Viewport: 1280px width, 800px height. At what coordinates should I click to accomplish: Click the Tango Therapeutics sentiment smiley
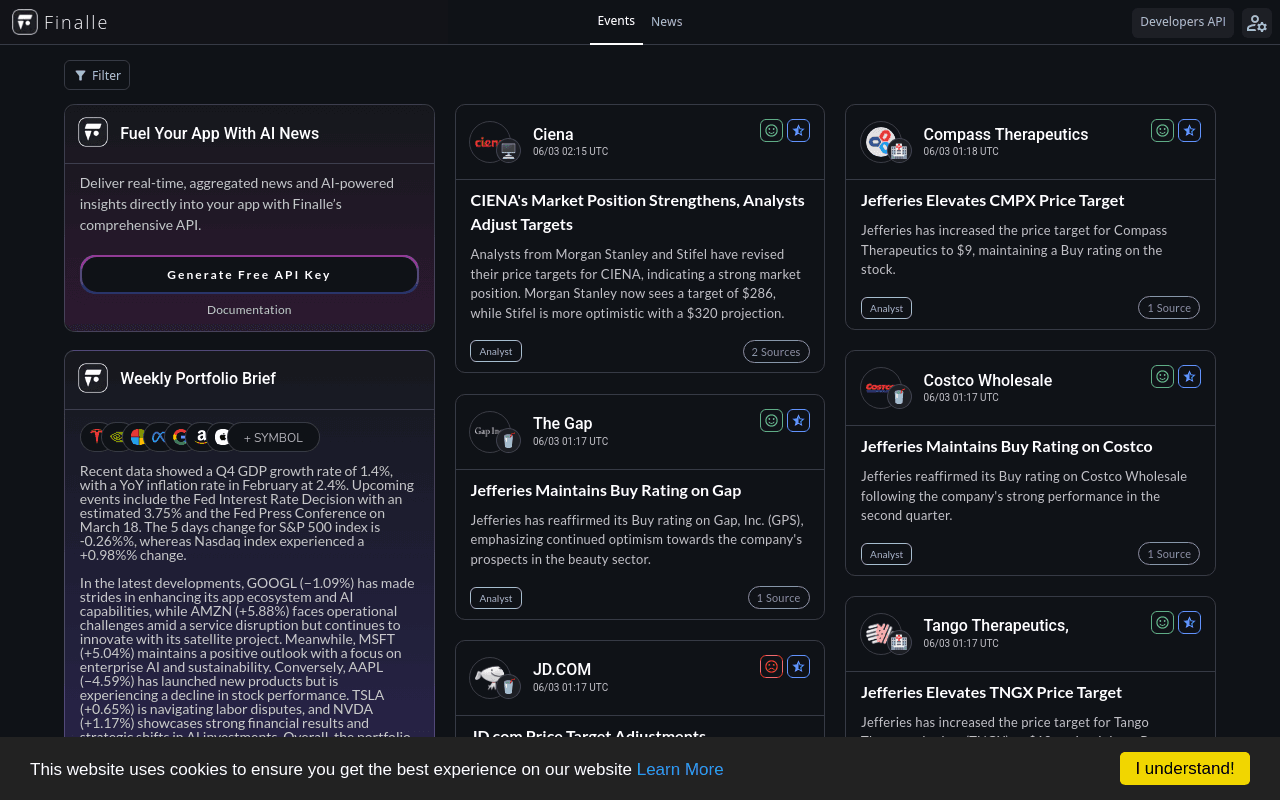click(x=1162, y=622)
